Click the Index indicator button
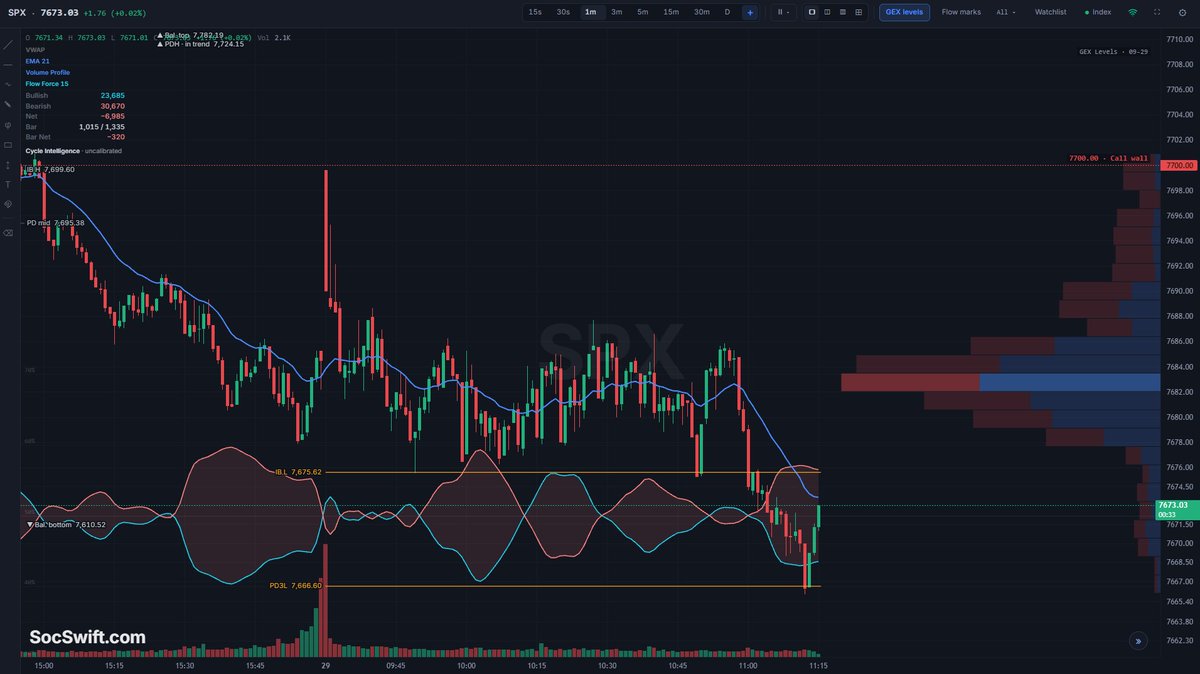This screenshot has height=674, width=1200. pos(1098,12)
